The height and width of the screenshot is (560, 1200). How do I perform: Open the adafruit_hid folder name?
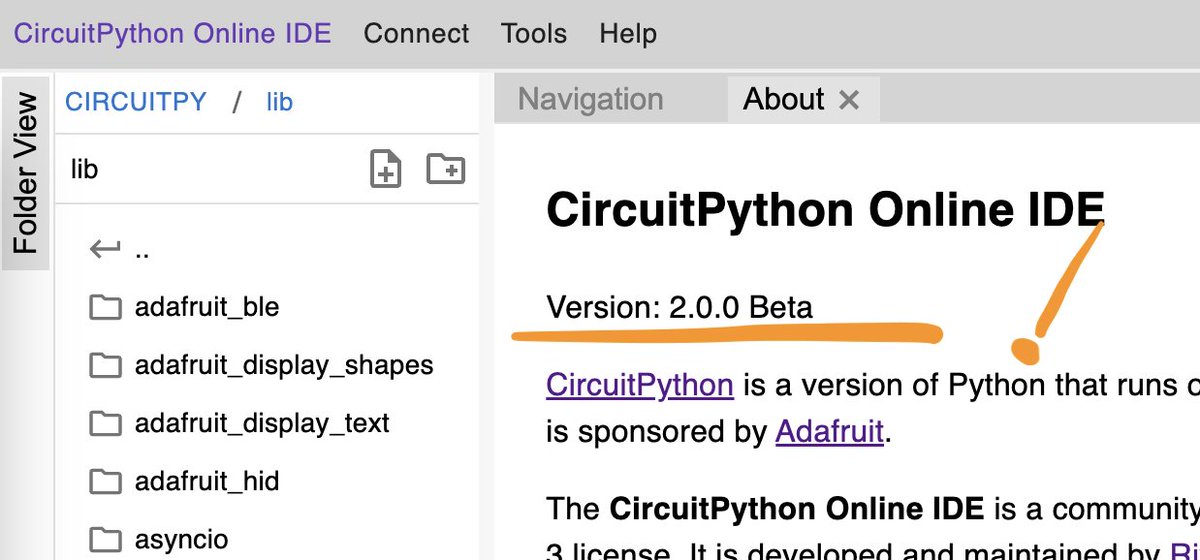tap(207, 481)
